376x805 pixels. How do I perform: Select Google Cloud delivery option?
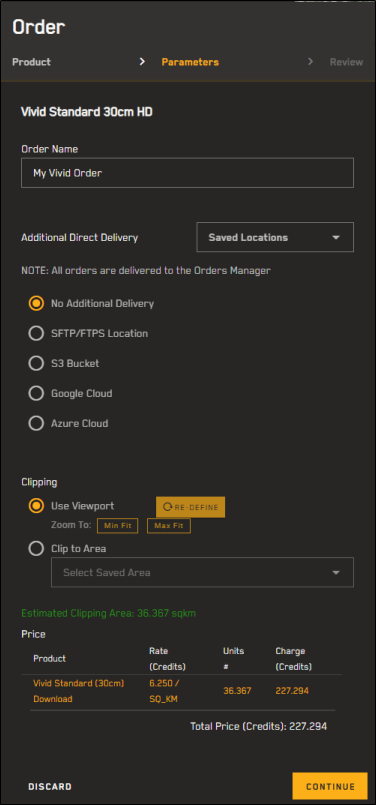36,394
